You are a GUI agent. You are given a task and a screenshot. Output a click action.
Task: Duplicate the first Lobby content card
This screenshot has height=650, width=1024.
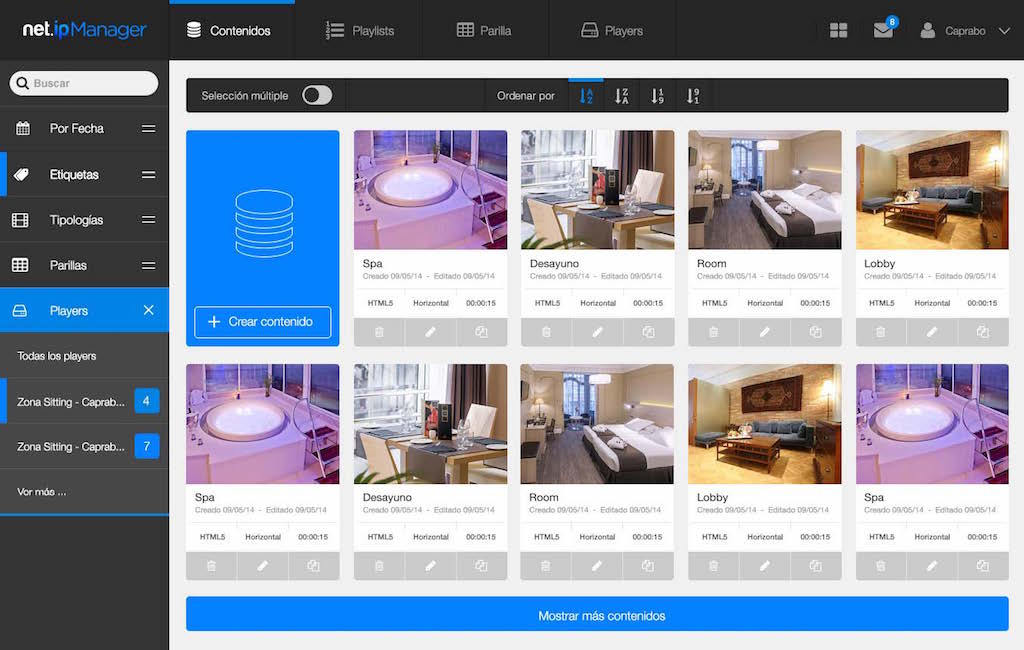pos(983,332)
